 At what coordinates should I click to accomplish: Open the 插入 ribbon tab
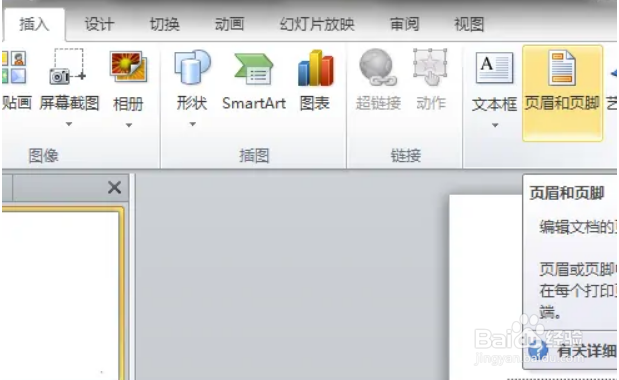coord(34,24)
